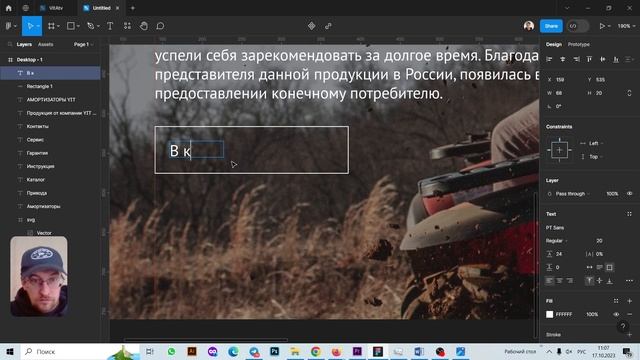Click Align top icon
This screenshot has width=640, height=360.
[x=589, y=60]
